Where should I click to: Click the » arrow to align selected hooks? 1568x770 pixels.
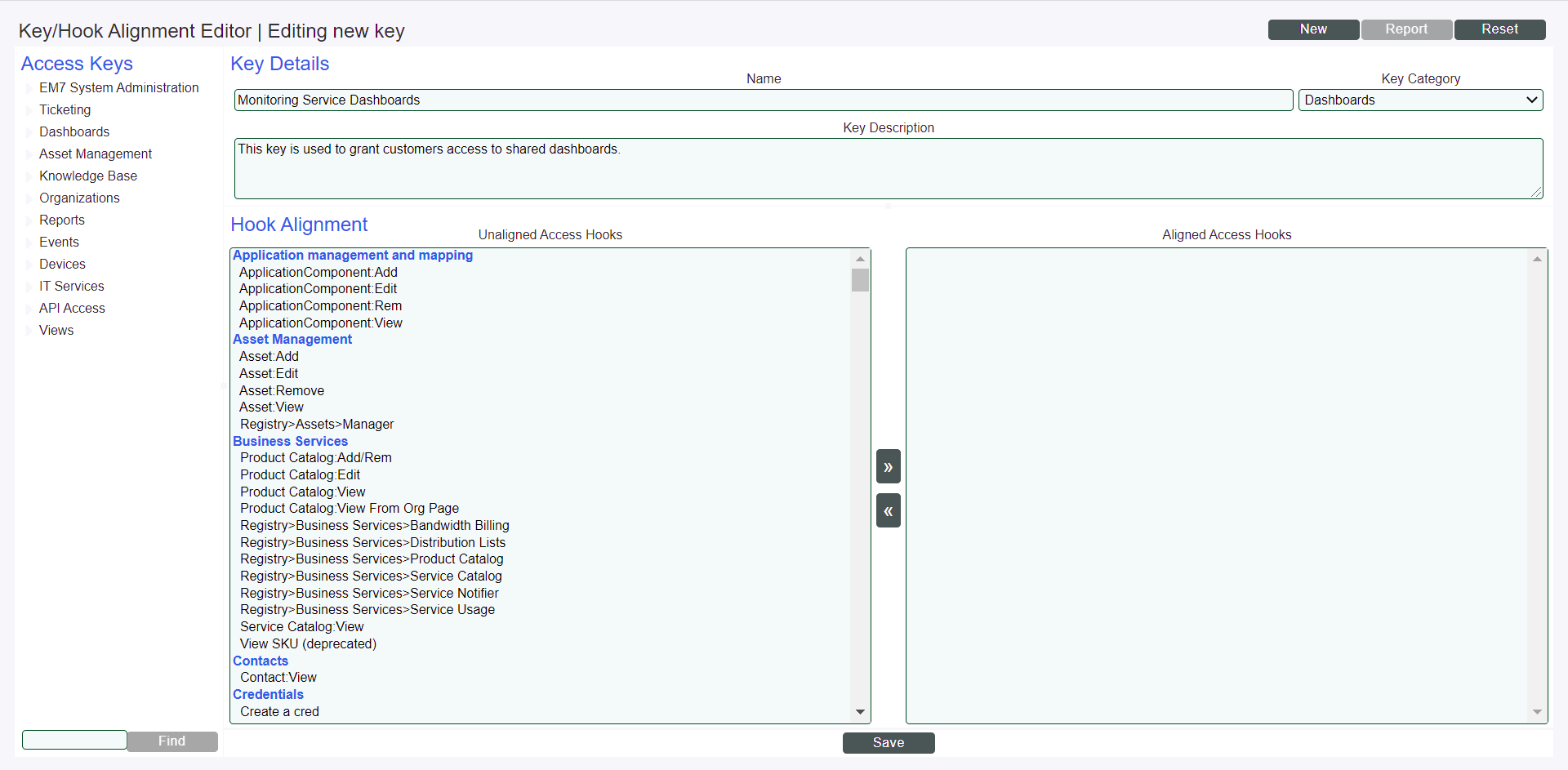click(889, 466)
